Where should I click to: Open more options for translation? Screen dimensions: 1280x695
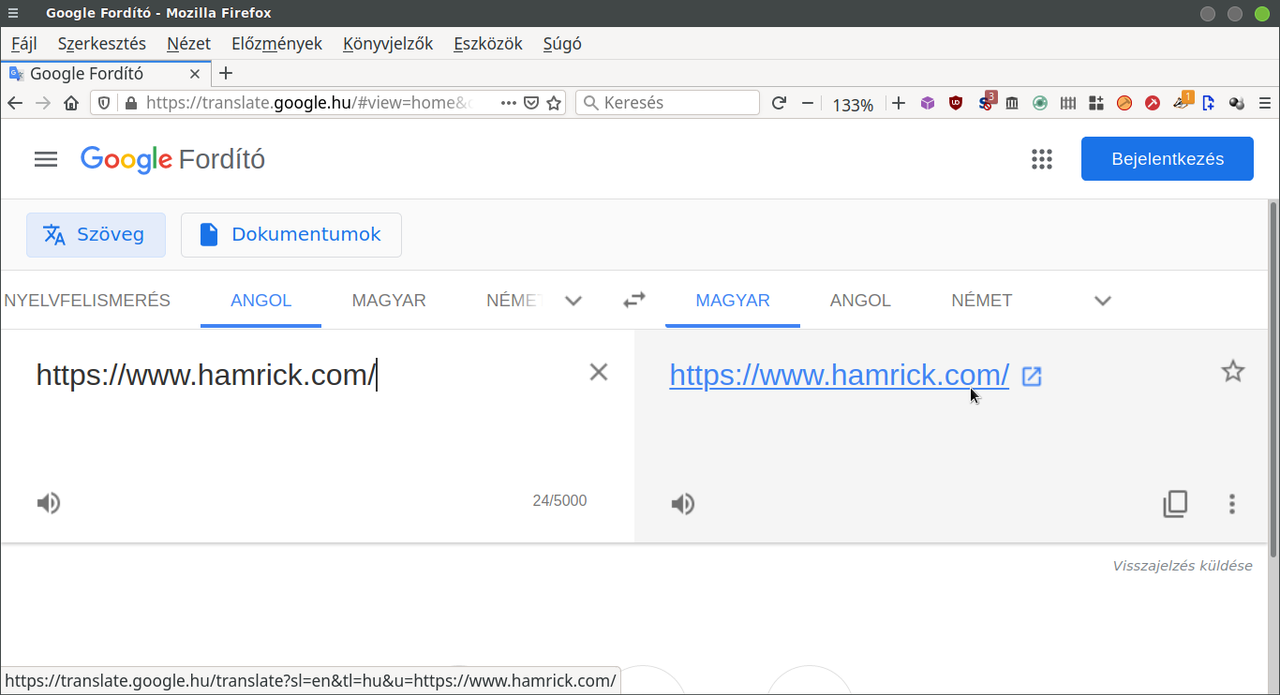click(x=1232, y=503)
